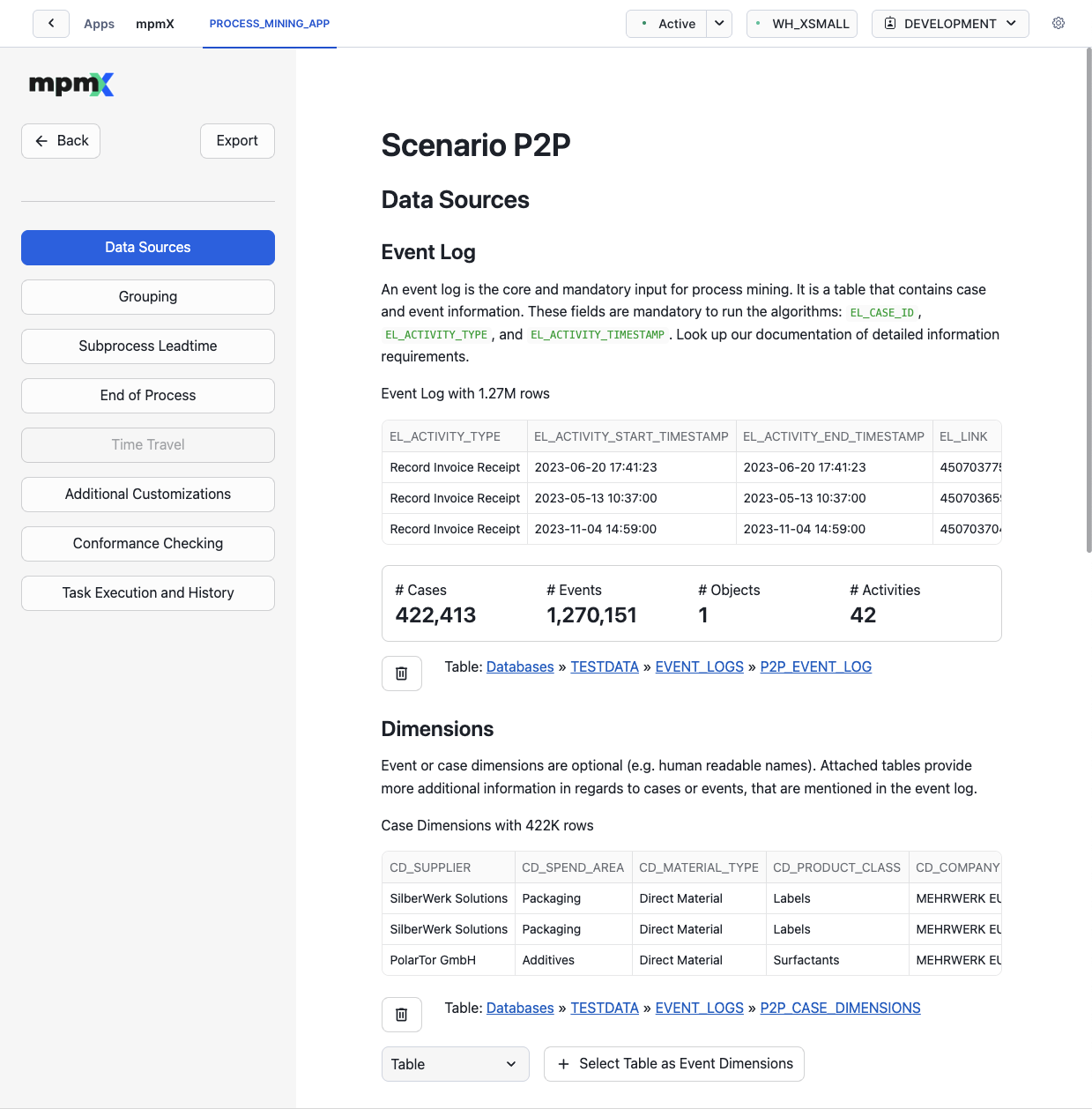1092x1109 pixels.
Task: Click the page vertical scrollbar
Action: coord(1088,300)
